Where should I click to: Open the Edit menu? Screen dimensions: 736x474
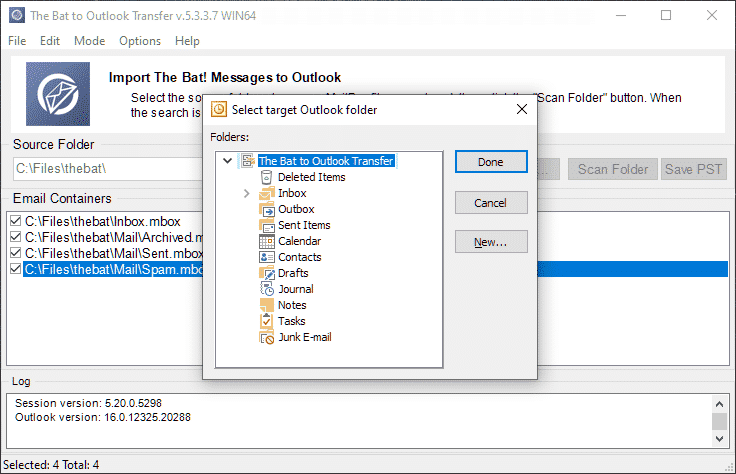click(x=50, y=41)
